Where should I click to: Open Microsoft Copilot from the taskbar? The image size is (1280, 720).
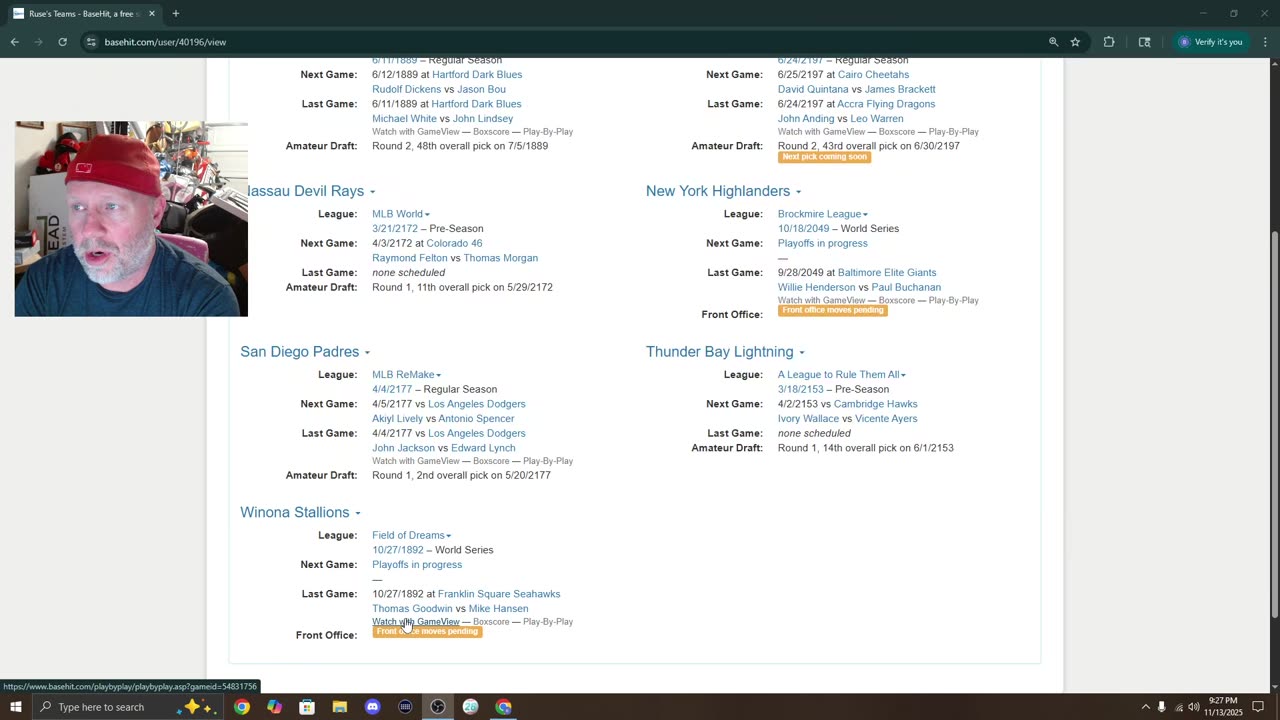point(274,707)
